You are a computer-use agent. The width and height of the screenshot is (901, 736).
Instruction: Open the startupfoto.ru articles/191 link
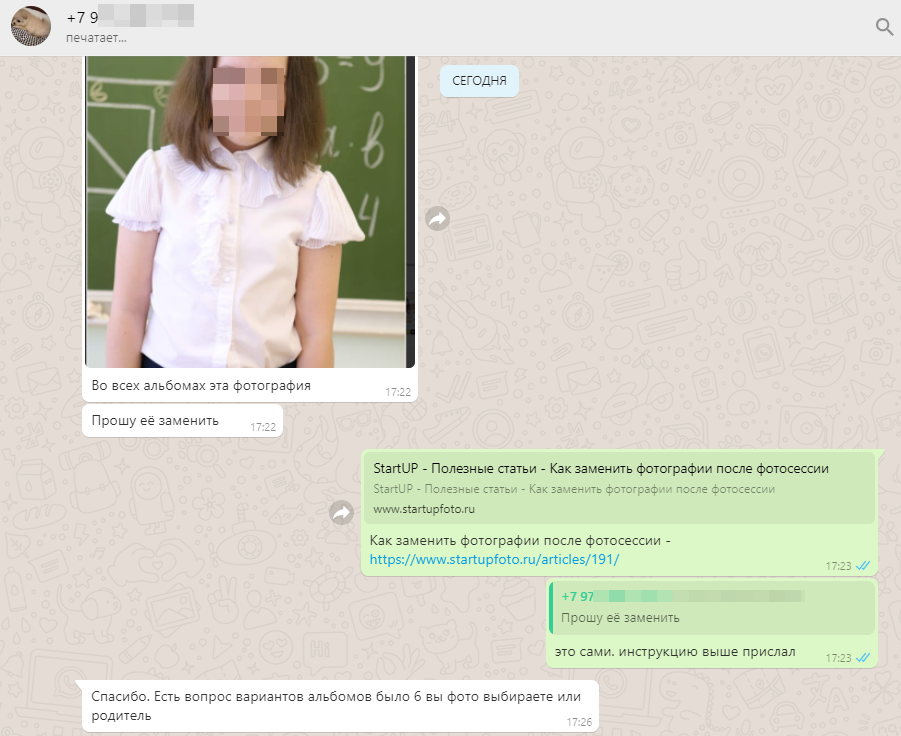click(x=494, y=559)
